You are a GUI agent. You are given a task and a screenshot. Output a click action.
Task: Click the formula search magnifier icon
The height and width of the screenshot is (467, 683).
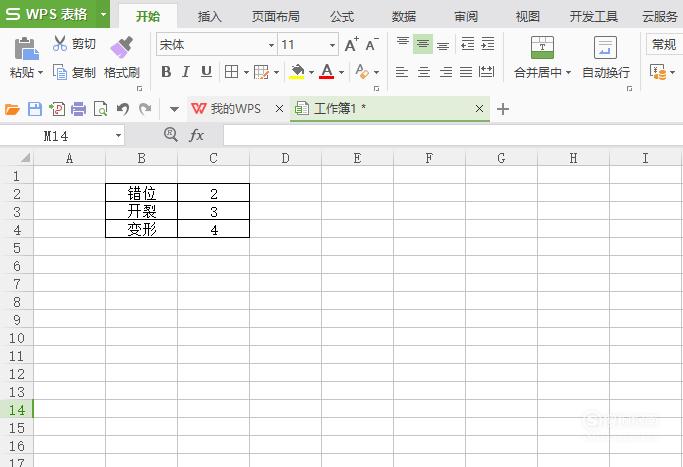pos(171,135)
